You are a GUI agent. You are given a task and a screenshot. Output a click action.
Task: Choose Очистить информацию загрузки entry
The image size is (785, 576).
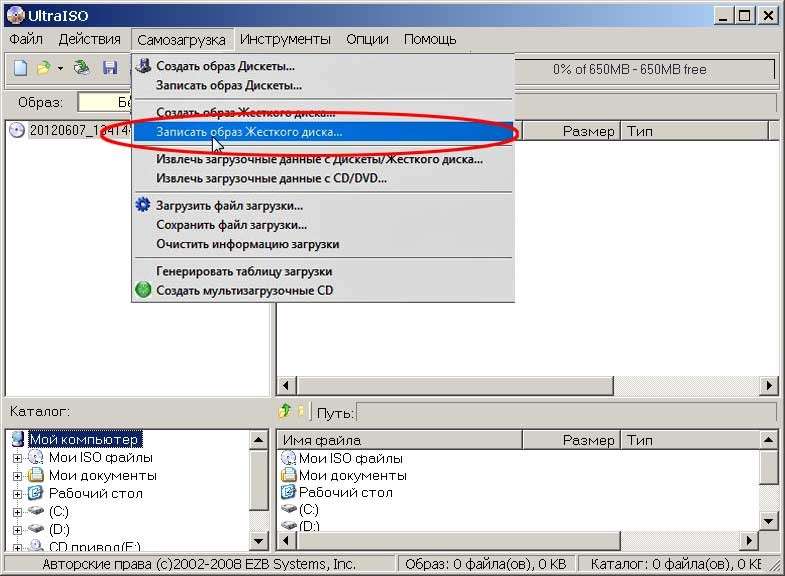pyautogui.click(x=323, y=244)
